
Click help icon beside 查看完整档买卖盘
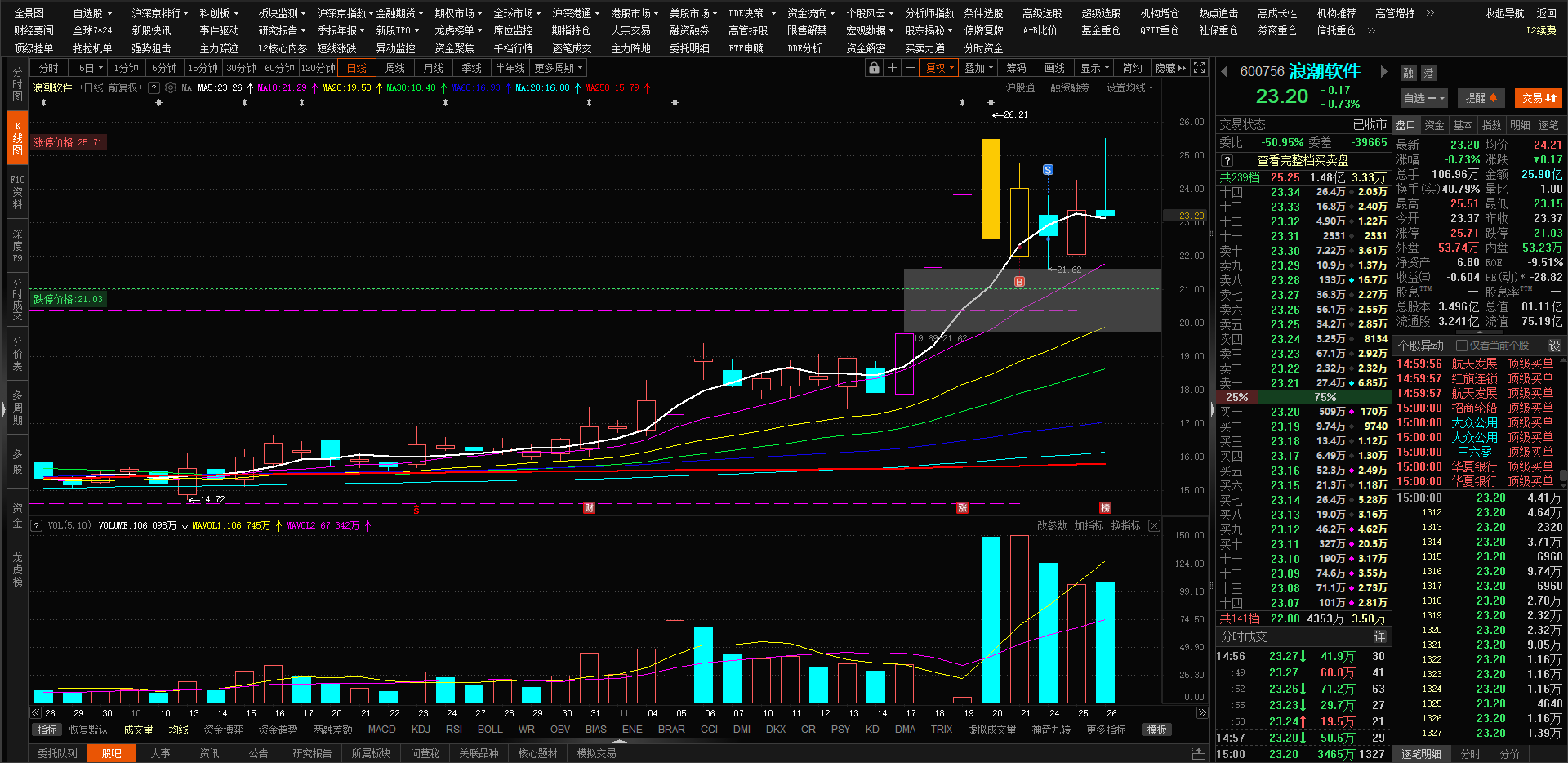point(1227,161)
